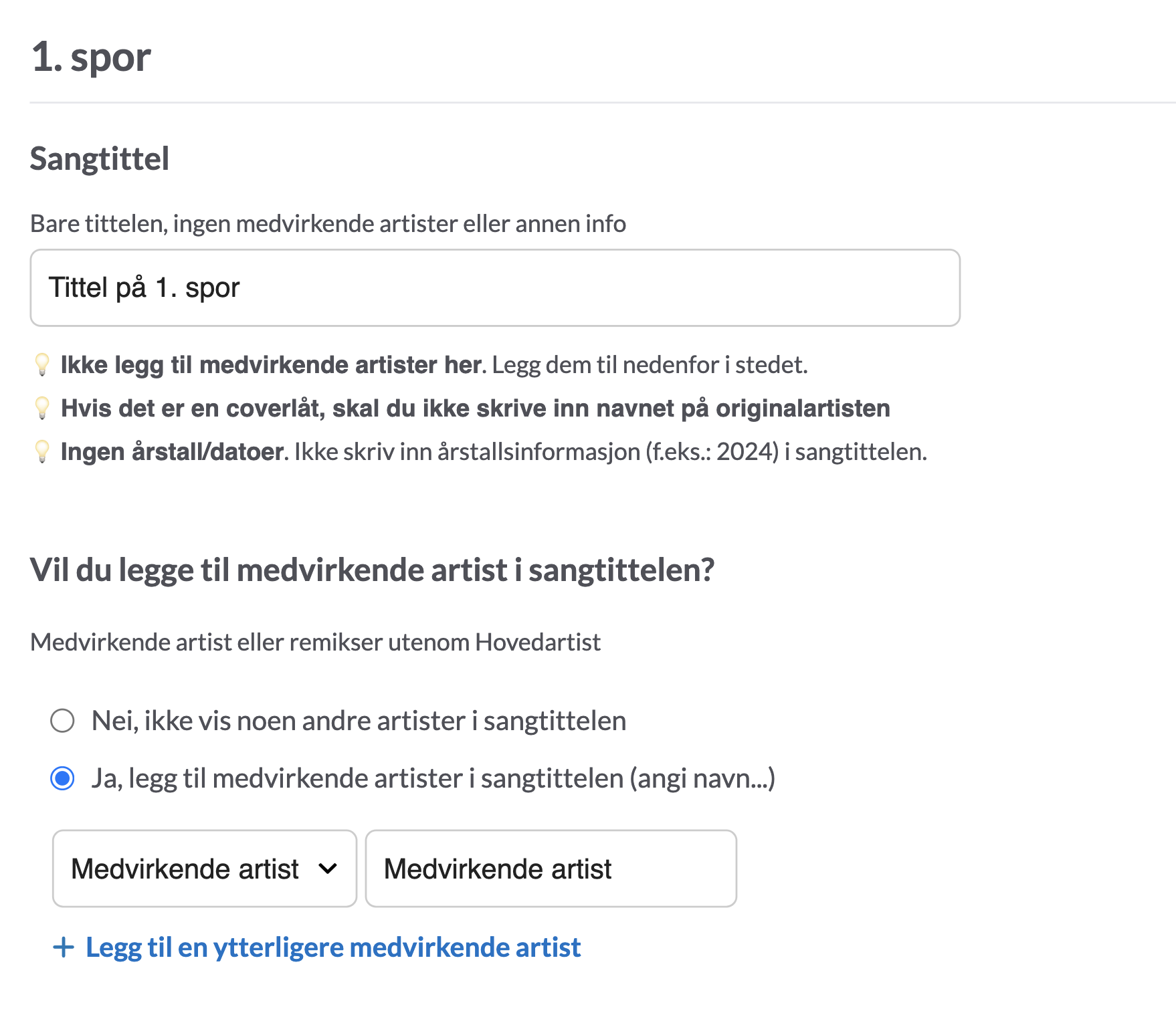1176x1023 pixels.
Task: Click the lightbulb icon beside "Ingen årstall/datoer"
Action: coord(42,451)
